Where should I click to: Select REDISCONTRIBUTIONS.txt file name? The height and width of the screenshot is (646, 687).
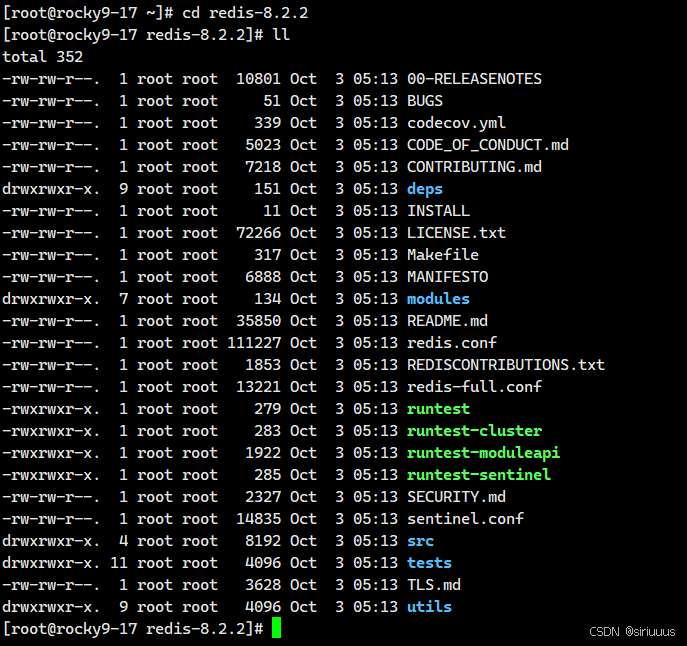[x=506, y=365]
